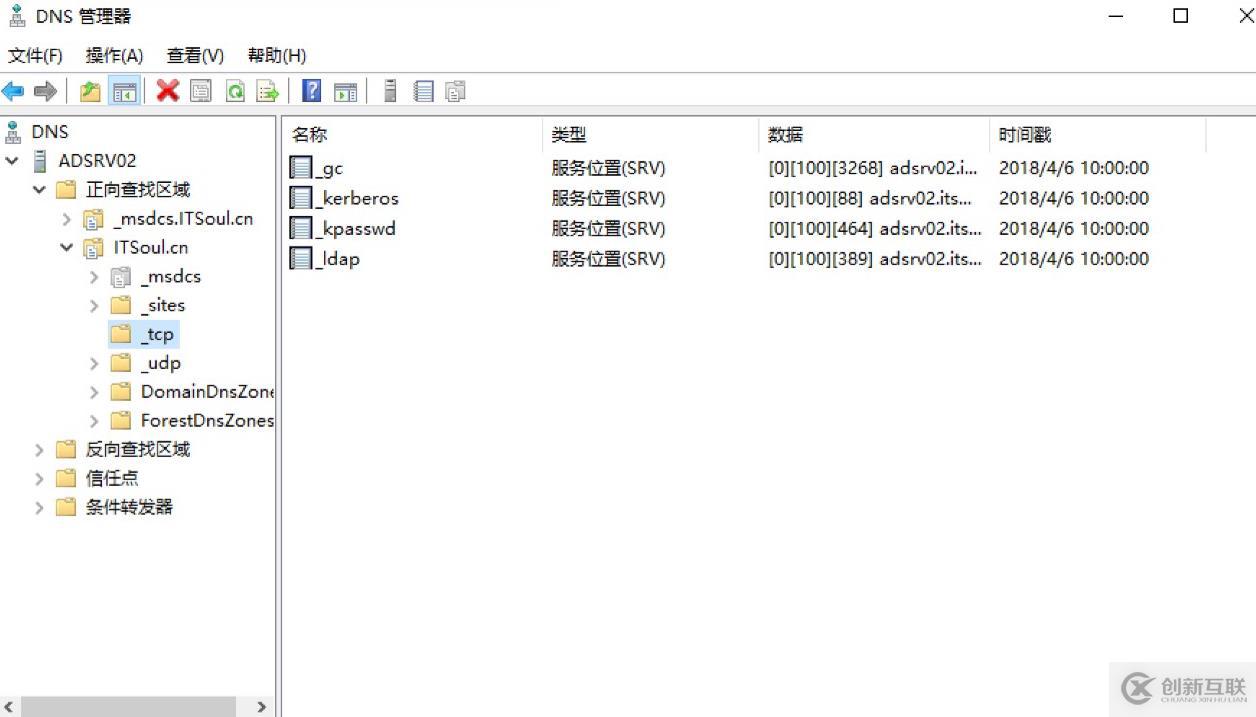Sort by the 类型 column header

[x=651, y=135]
